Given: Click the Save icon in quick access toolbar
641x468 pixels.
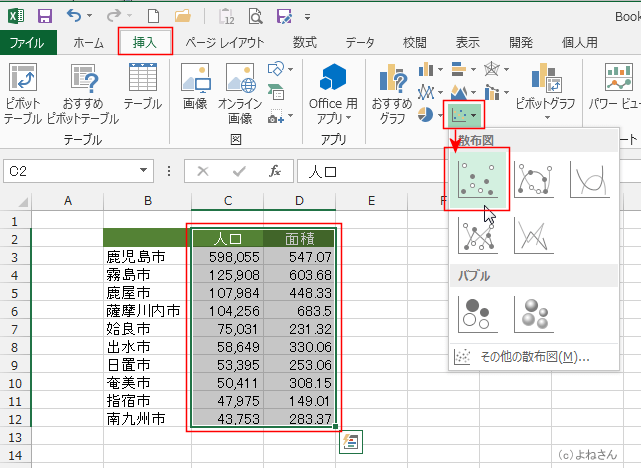Looking at the screenshot, I should coord(45,16).
